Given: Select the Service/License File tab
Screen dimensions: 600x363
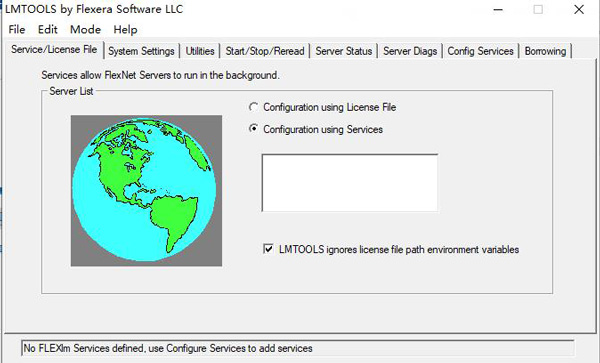Looking at the screenshot, I should [54, 49].
